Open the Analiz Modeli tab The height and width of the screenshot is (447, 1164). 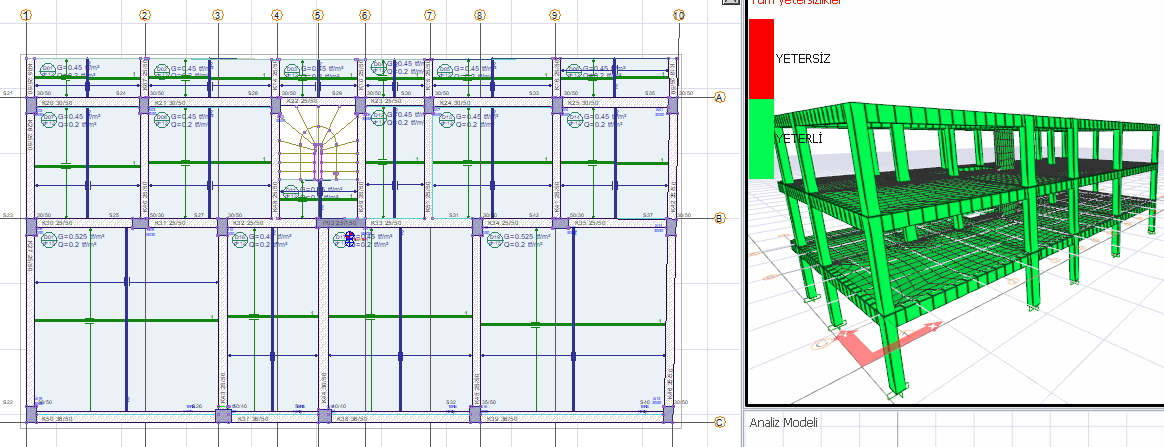783,422
